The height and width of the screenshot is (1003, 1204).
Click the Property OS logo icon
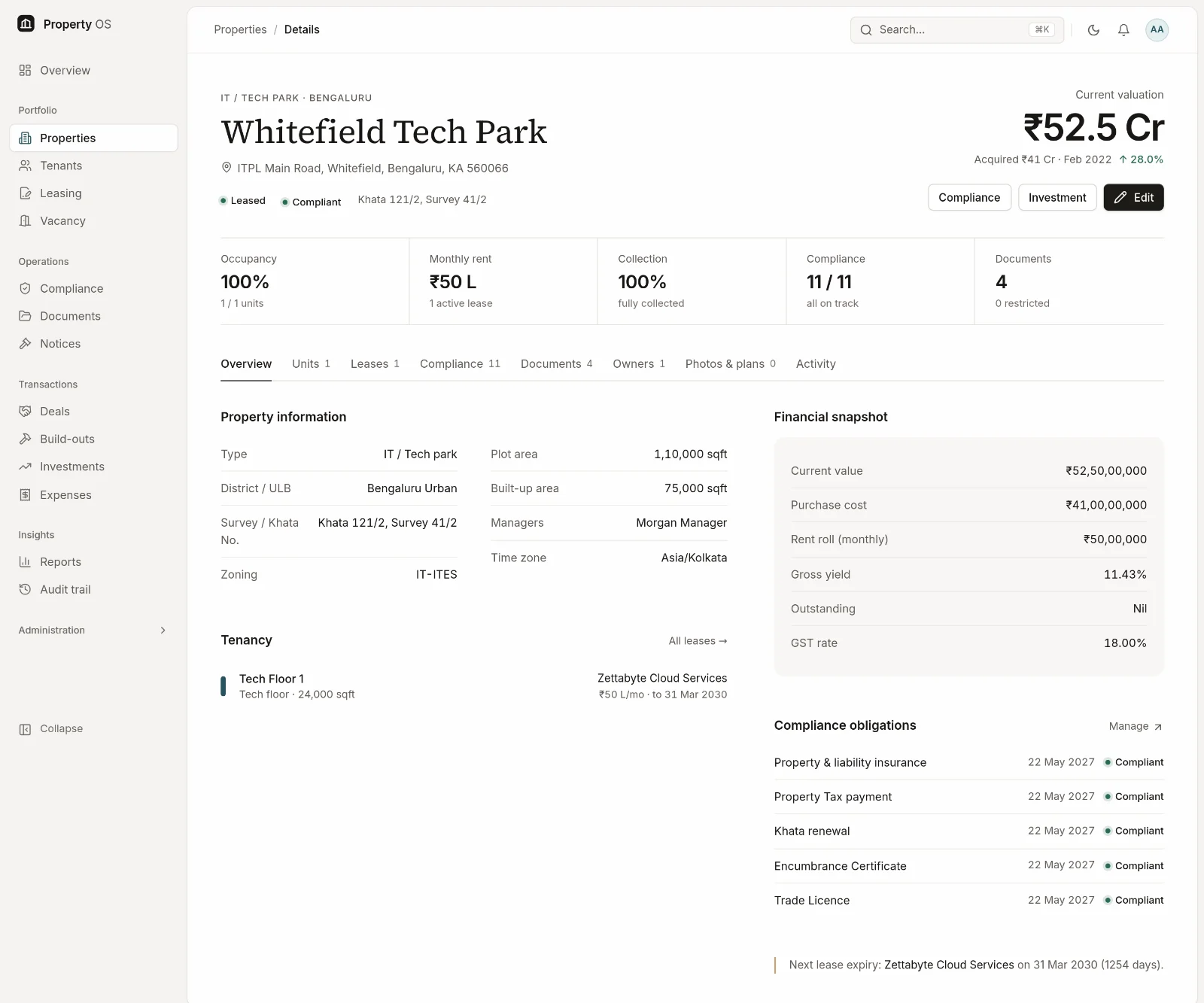point(26,24)
